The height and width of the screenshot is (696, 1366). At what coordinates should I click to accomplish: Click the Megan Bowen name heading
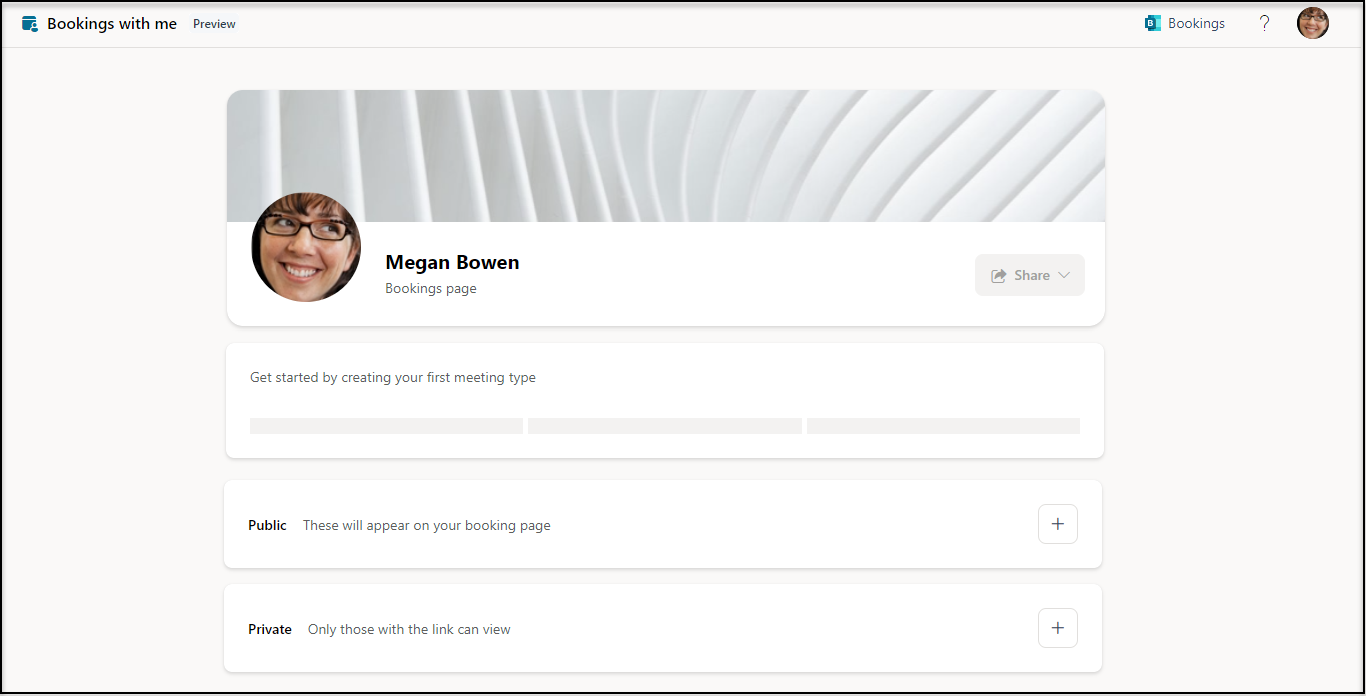(x=452, y=263)
